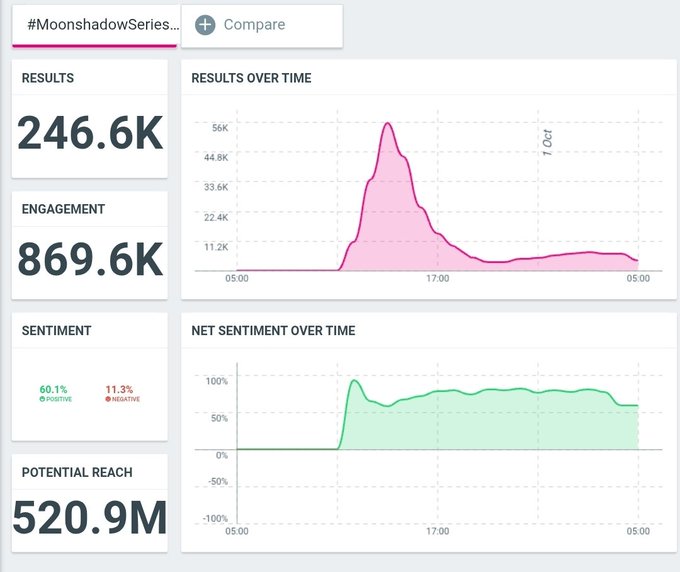The height and width of the screenshot is (572, 680).
Task: Click 17:00 label on results chart
Action: 438,278
